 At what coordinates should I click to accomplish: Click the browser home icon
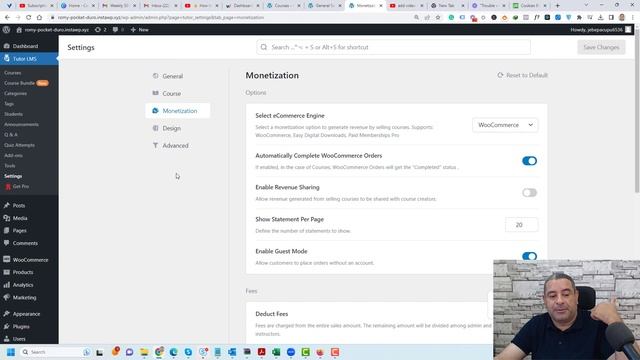[x=39, y=18]
